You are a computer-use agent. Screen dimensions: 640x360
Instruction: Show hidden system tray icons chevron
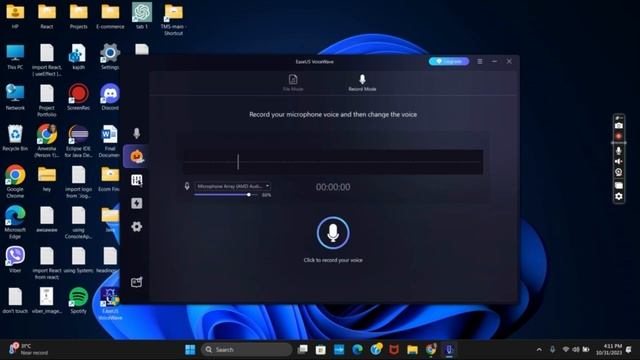pos(539,349)
